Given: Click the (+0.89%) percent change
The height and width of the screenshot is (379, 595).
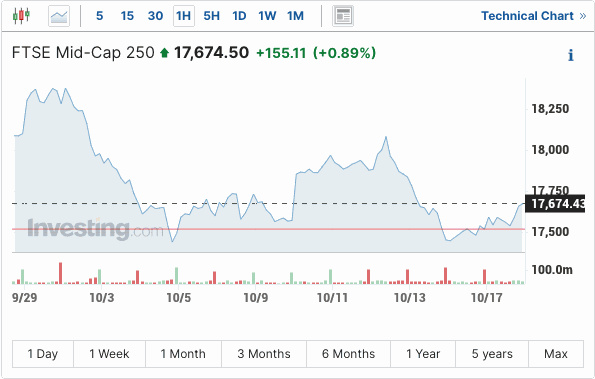Looking at the screenshot, I should click(345, 53).
